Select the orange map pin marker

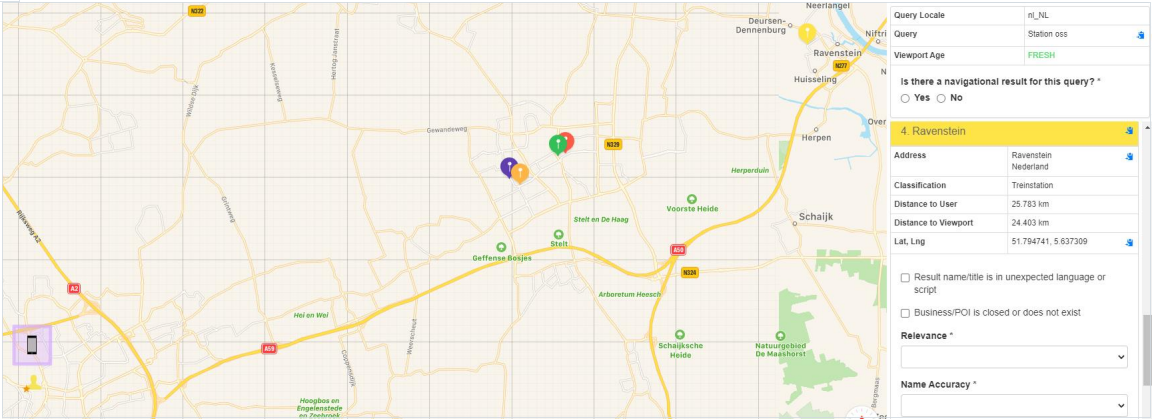click(x=520, y=174)
